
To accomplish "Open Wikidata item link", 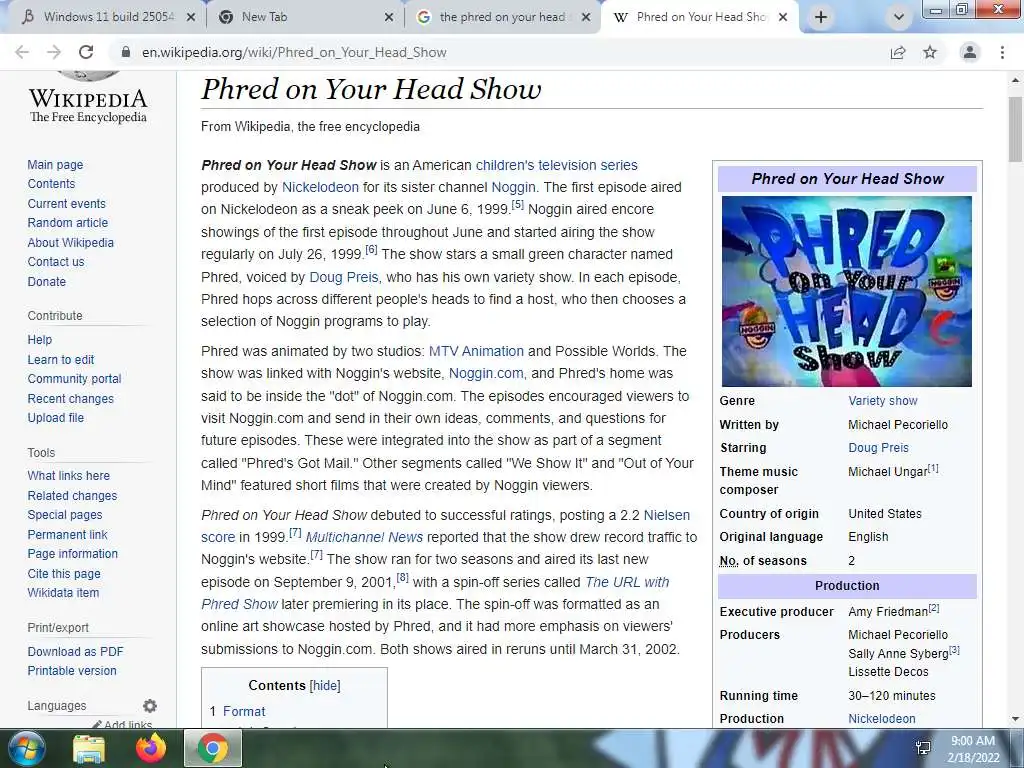I will point(63,593).
